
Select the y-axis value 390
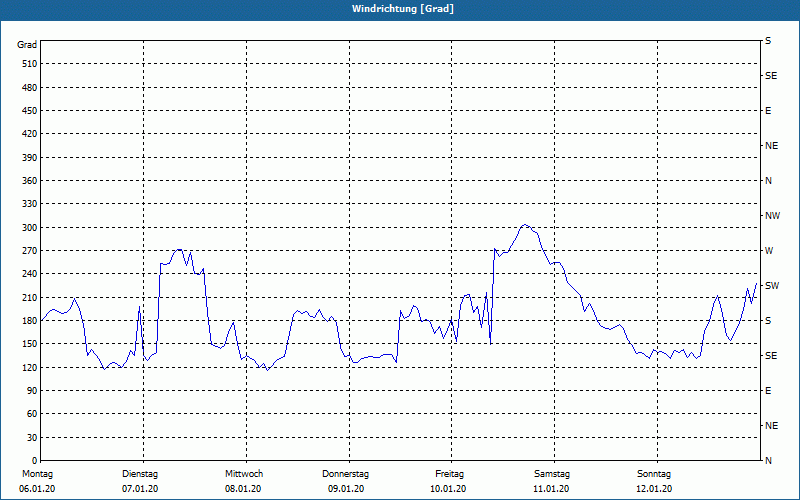(29, 158)
